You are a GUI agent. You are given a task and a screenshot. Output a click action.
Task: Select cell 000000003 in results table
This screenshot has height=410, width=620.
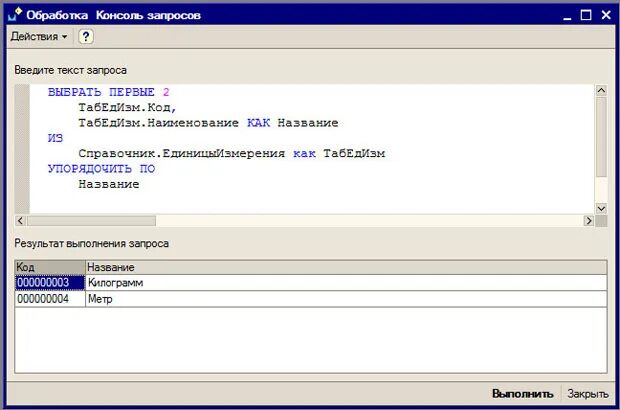50,283
